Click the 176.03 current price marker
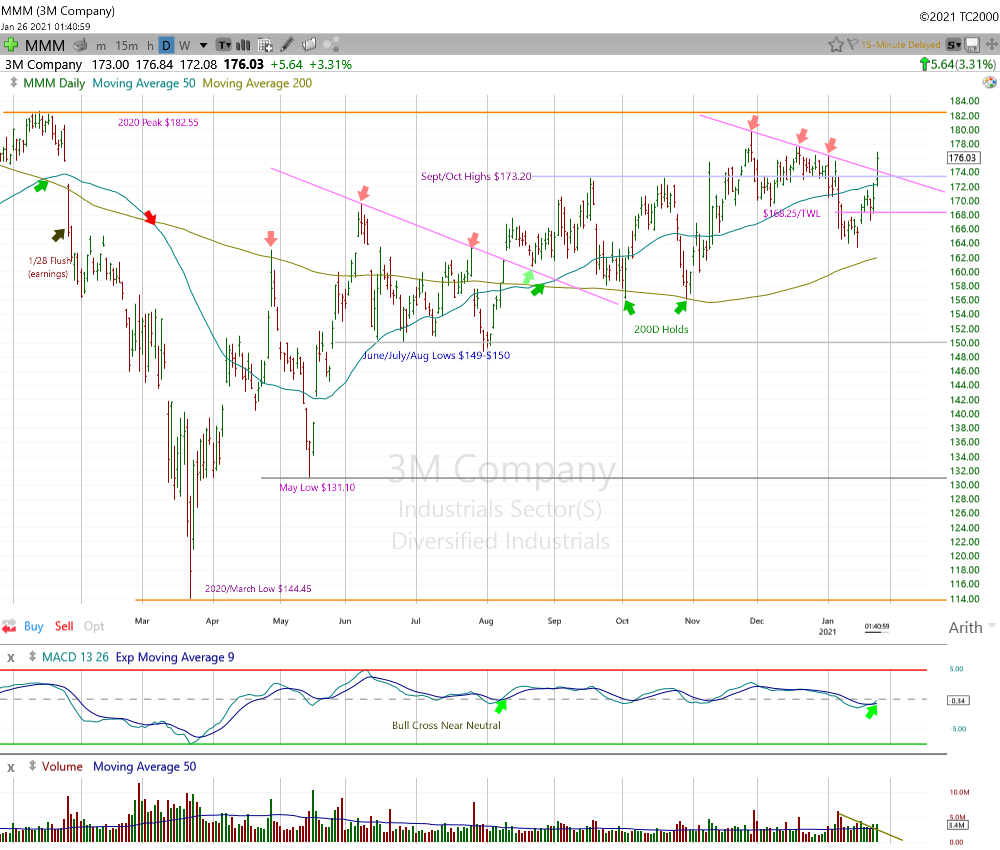 pyautogui.click(x=963, y=158)
